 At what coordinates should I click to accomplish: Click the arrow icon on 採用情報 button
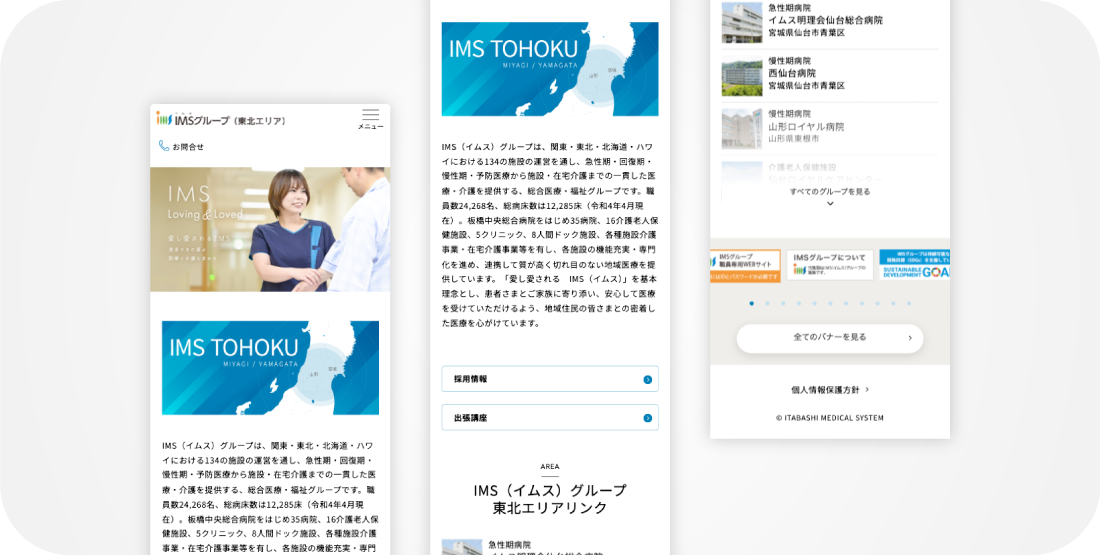point(648,380)
